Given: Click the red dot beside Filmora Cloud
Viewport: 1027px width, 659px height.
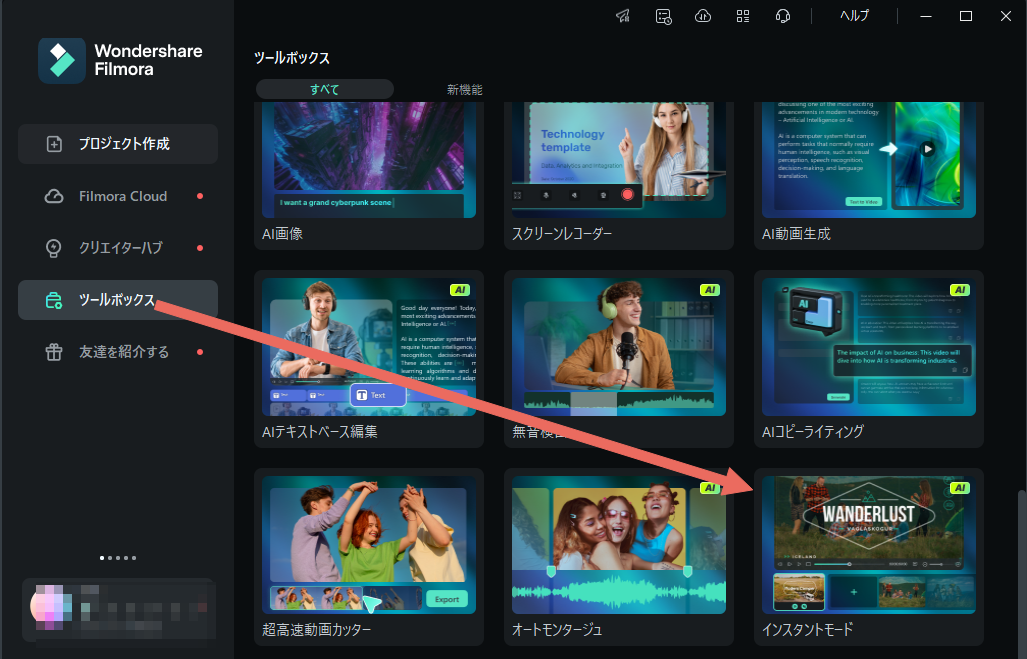Looking at the screenshot, I should point(200,196).
